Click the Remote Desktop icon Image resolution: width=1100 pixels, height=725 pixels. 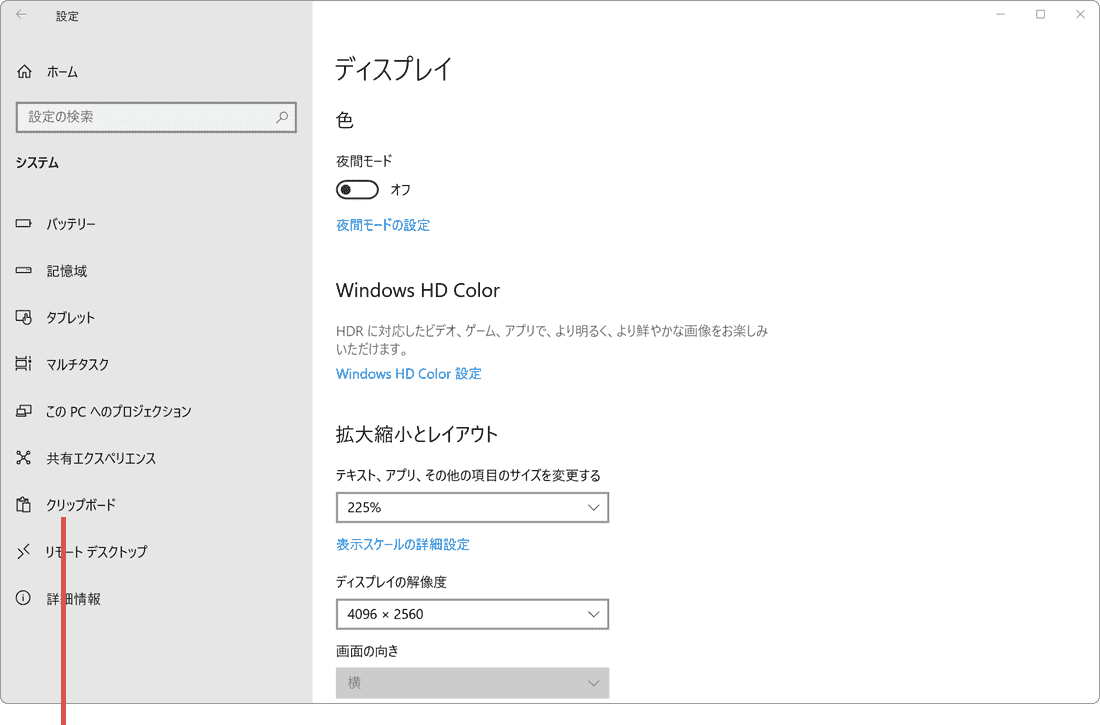tap(22, 551)
